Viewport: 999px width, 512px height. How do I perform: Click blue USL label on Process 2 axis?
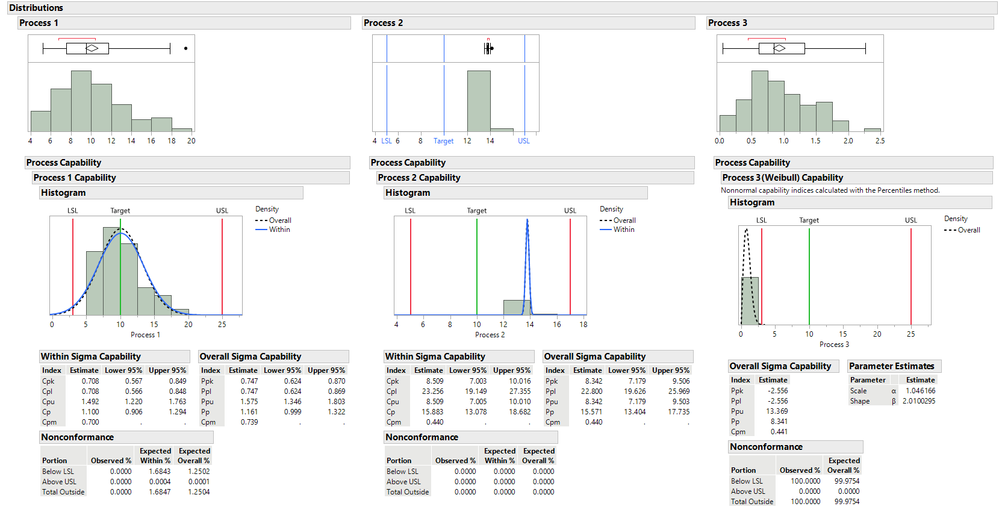[x=524, y=141]
